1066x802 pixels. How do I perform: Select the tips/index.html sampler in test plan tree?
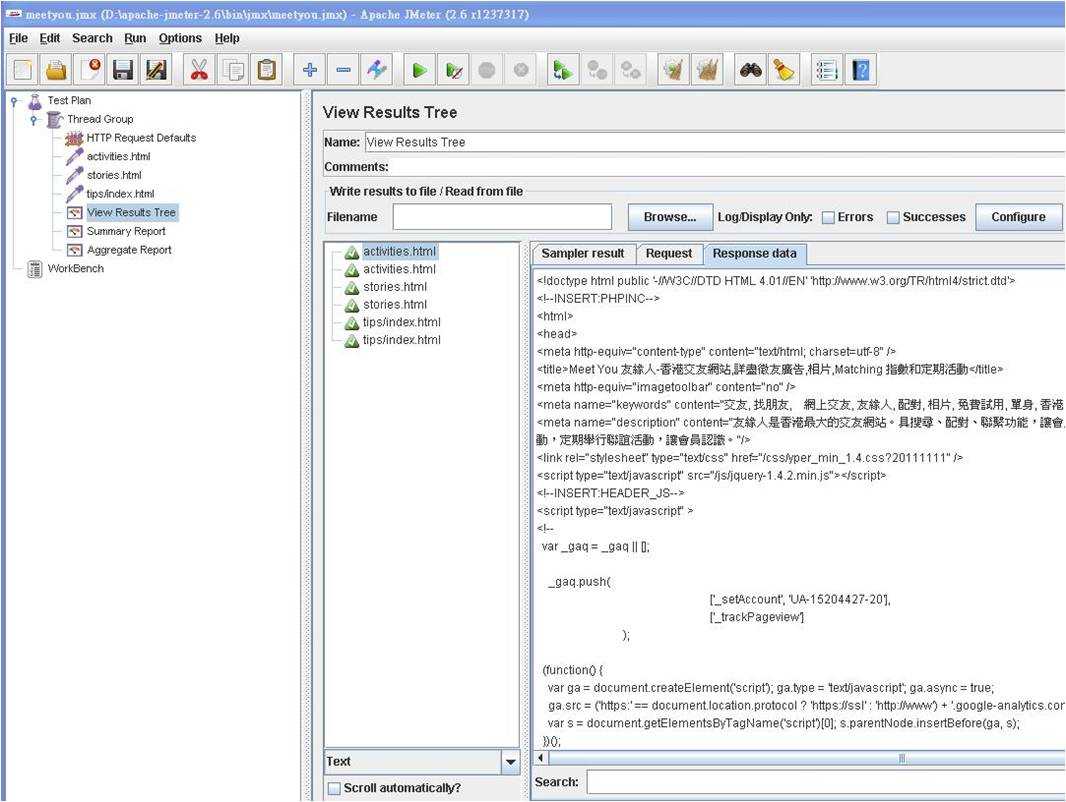coord(120,194)
